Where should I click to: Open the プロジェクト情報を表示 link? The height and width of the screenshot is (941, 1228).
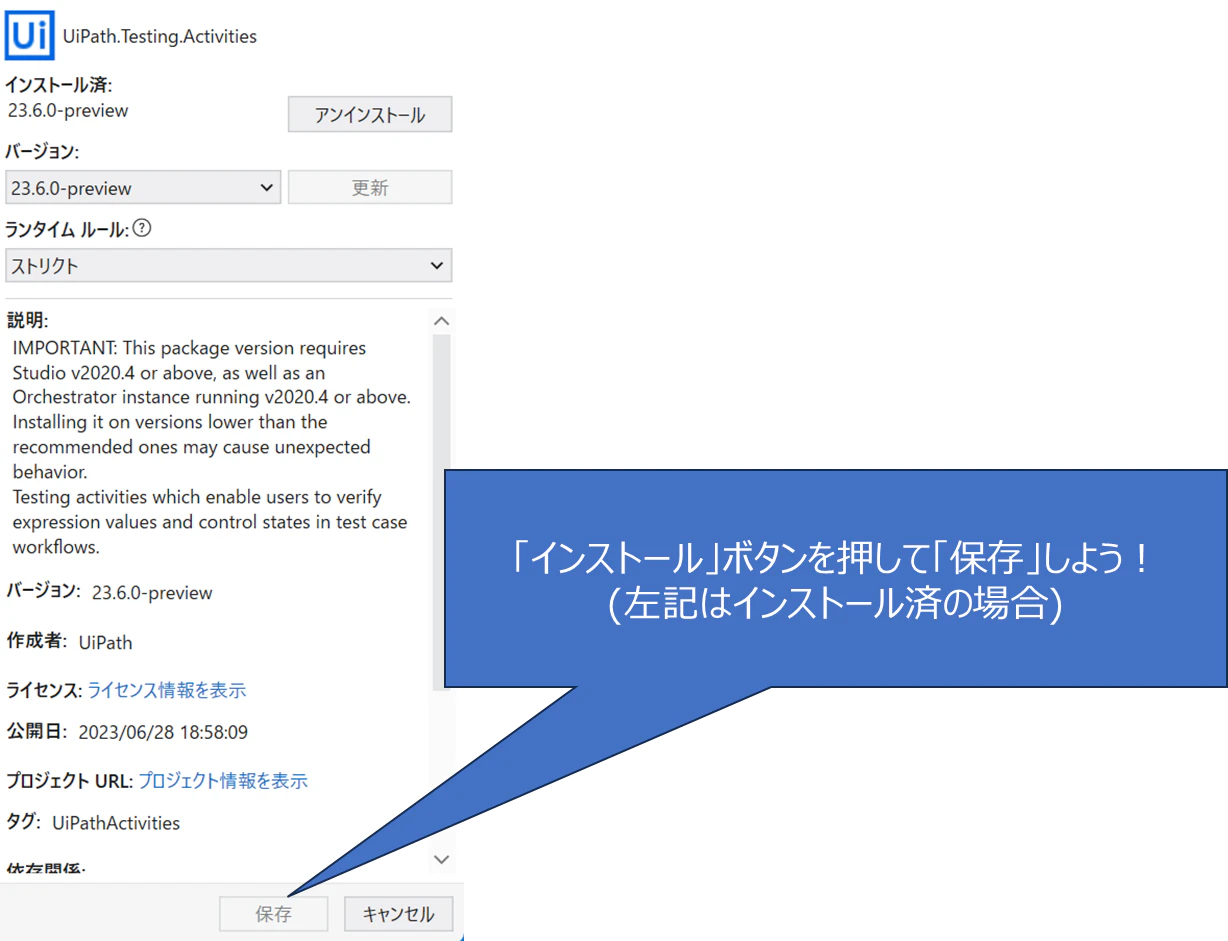click(x=223, y=781)
